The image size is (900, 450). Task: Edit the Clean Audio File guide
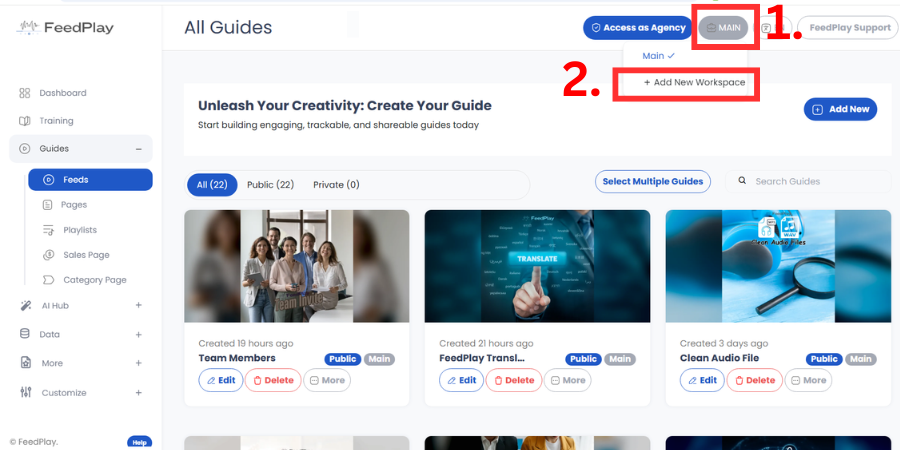703,380
